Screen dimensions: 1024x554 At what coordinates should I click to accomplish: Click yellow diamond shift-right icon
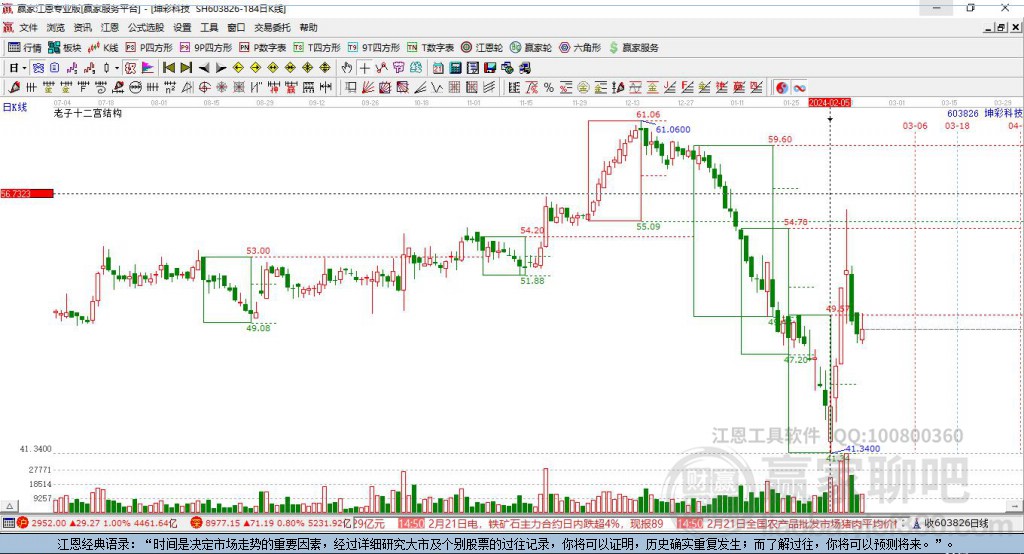coord(255,68)
